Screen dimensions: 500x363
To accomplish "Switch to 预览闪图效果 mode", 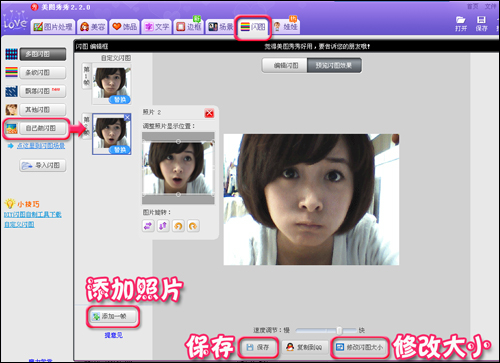I will [334, 66].
